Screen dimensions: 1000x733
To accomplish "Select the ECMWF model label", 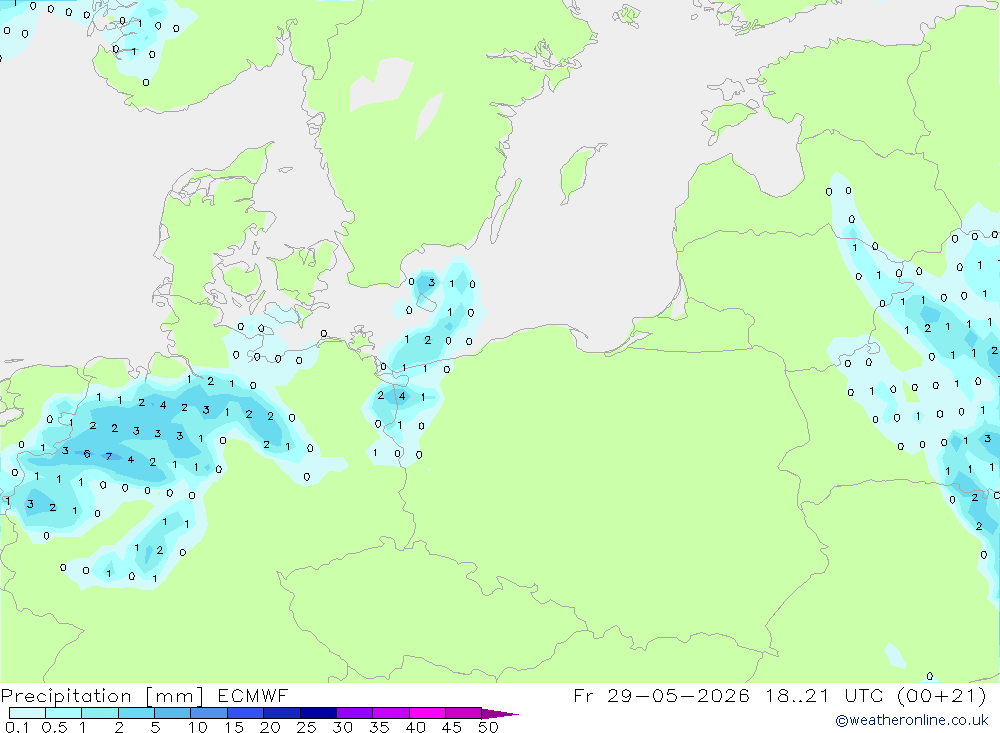I will click(253, 696).
